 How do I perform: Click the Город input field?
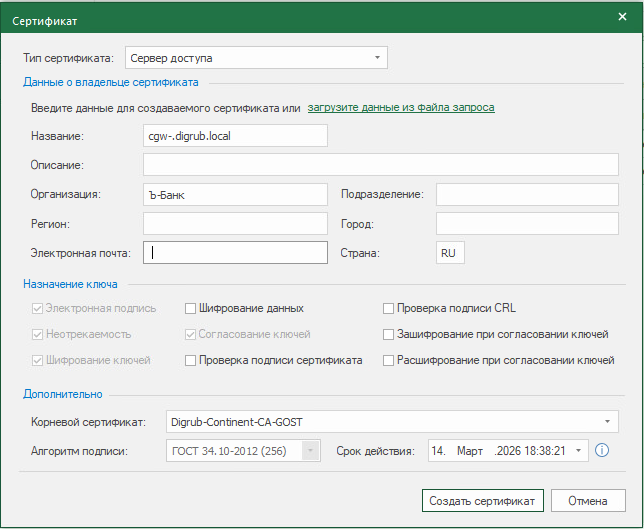(x=527, y=223)
